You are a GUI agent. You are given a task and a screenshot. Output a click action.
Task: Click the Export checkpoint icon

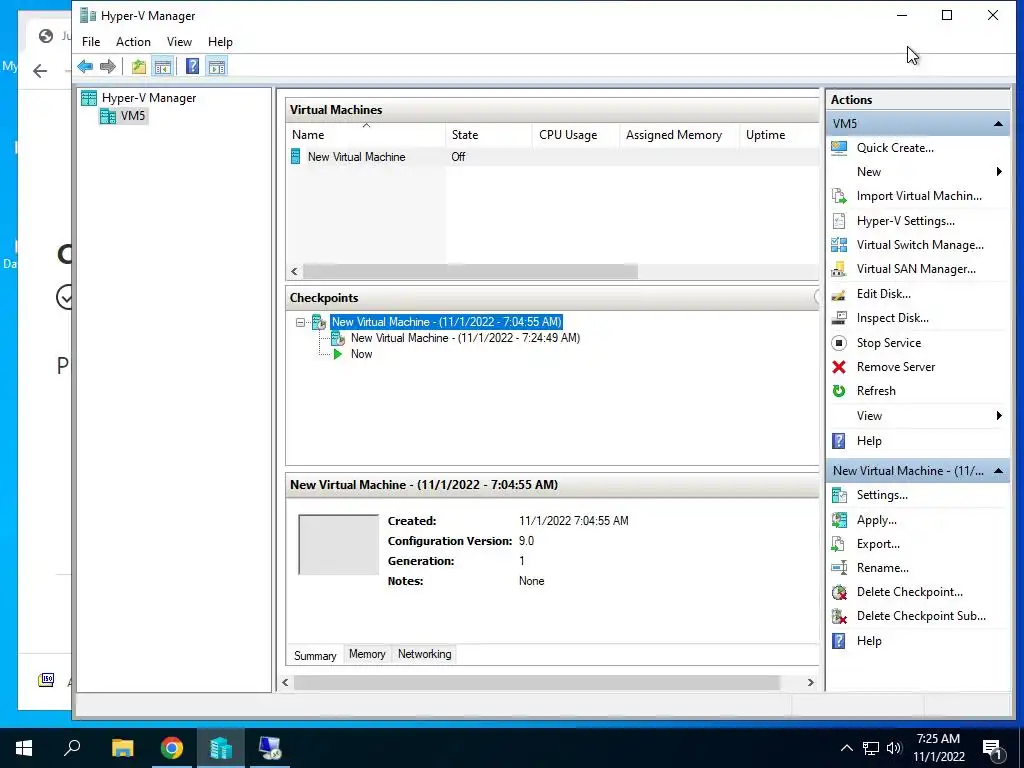[x=839, y=544]
